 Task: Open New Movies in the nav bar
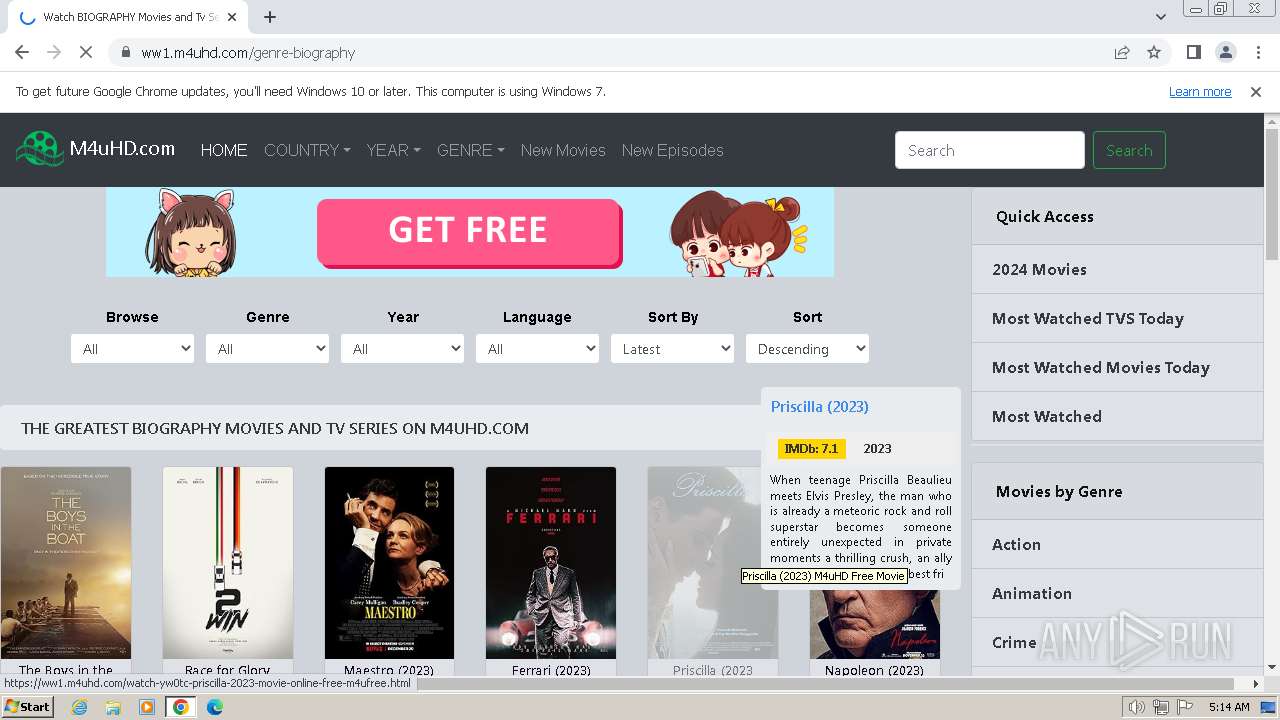point(563,150)
